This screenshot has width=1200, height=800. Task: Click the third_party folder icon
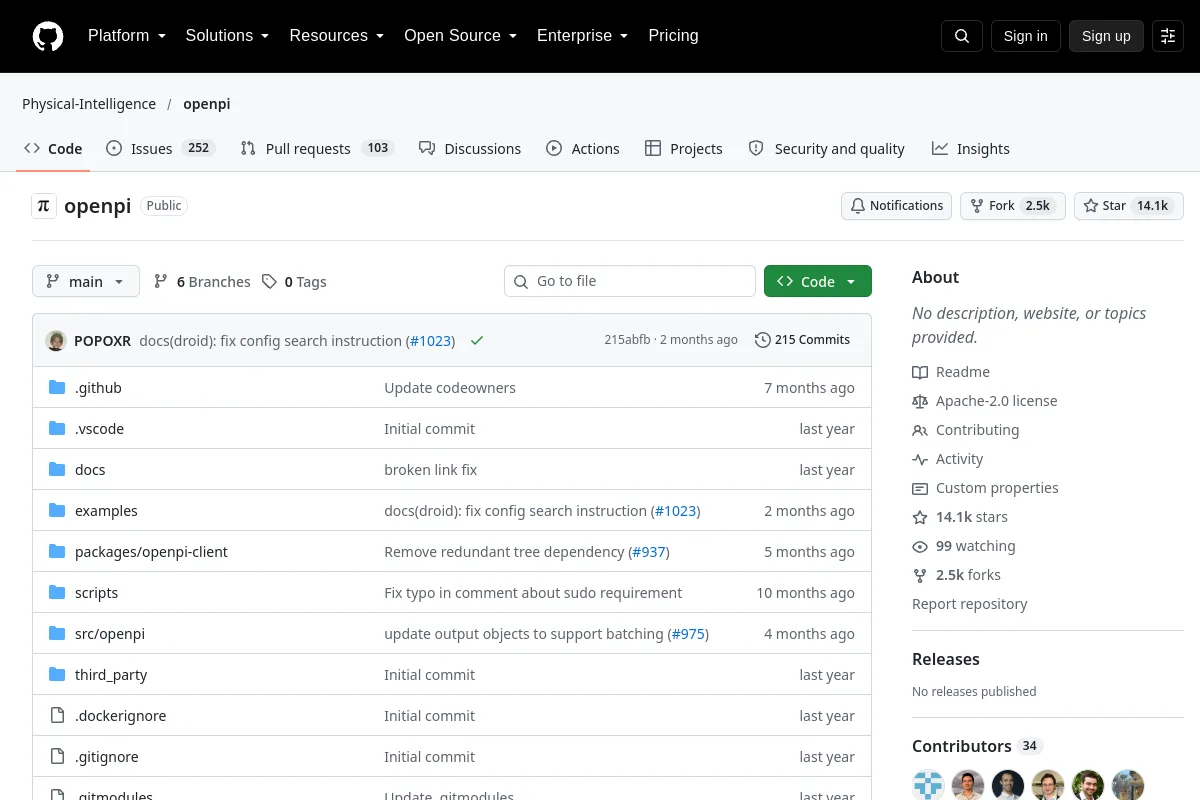[x=57, y=675]
